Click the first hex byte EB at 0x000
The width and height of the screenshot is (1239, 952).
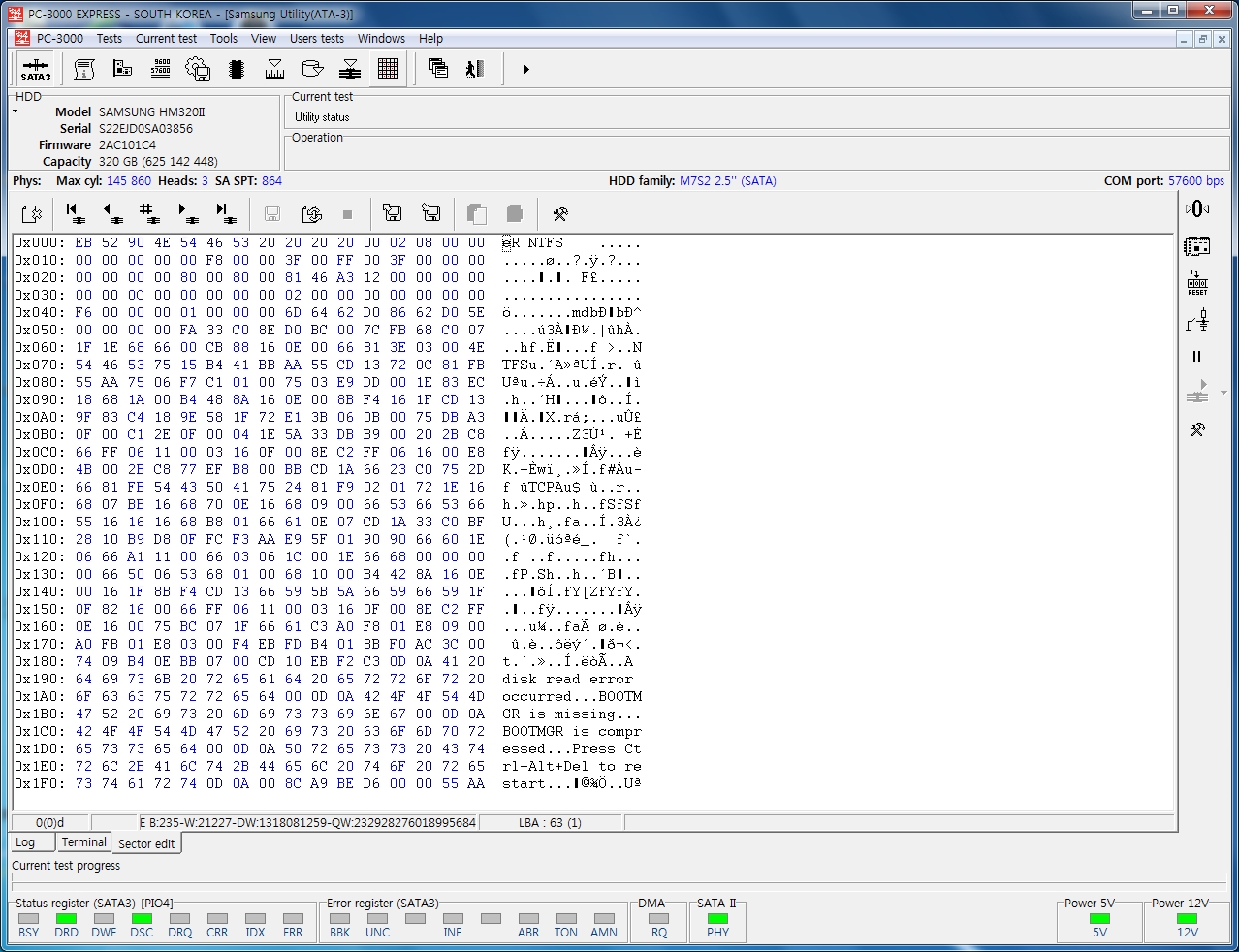click(83, 243)
